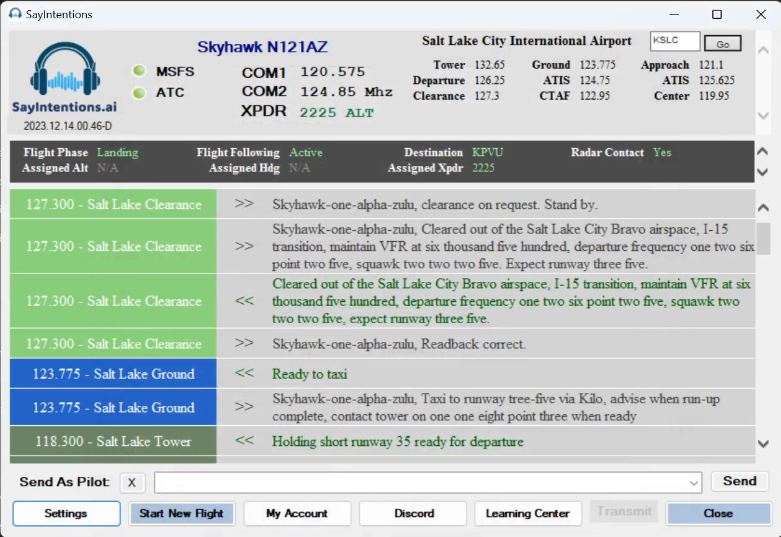The width and height of the screenshot is (781, 537).
Task: Select COM2 frequency 124.85 Mhz
Action: coord(346,92)
